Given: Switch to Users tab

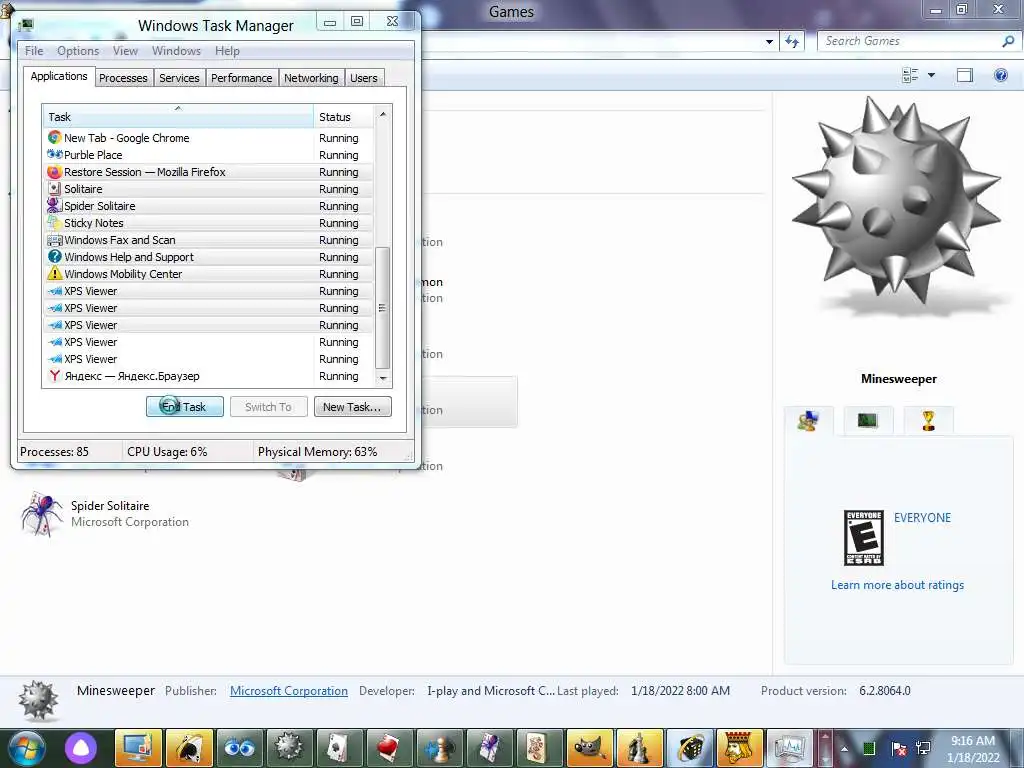Looking at the screenshot, I should 364,78.
